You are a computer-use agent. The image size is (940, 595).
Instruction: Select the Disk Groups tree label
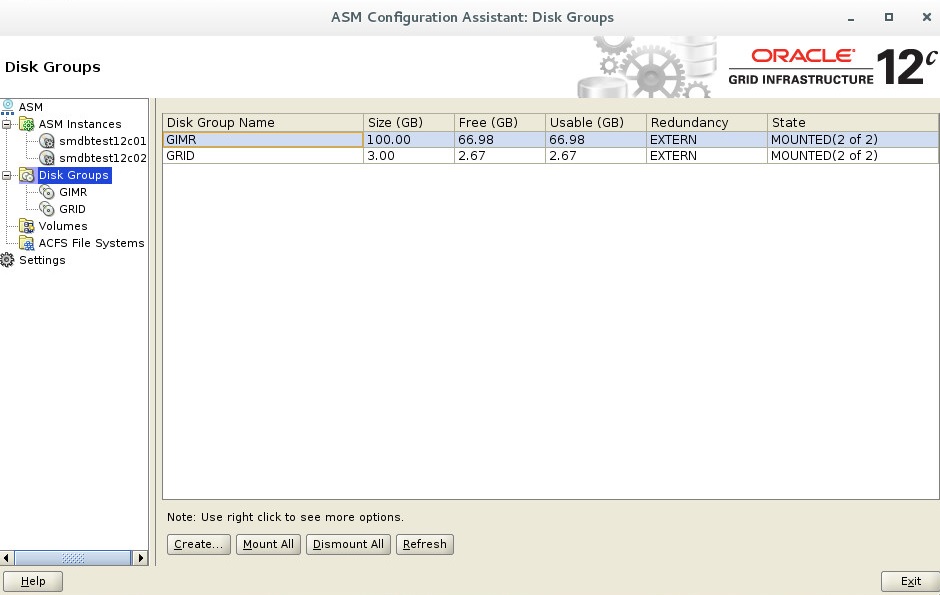74,175
